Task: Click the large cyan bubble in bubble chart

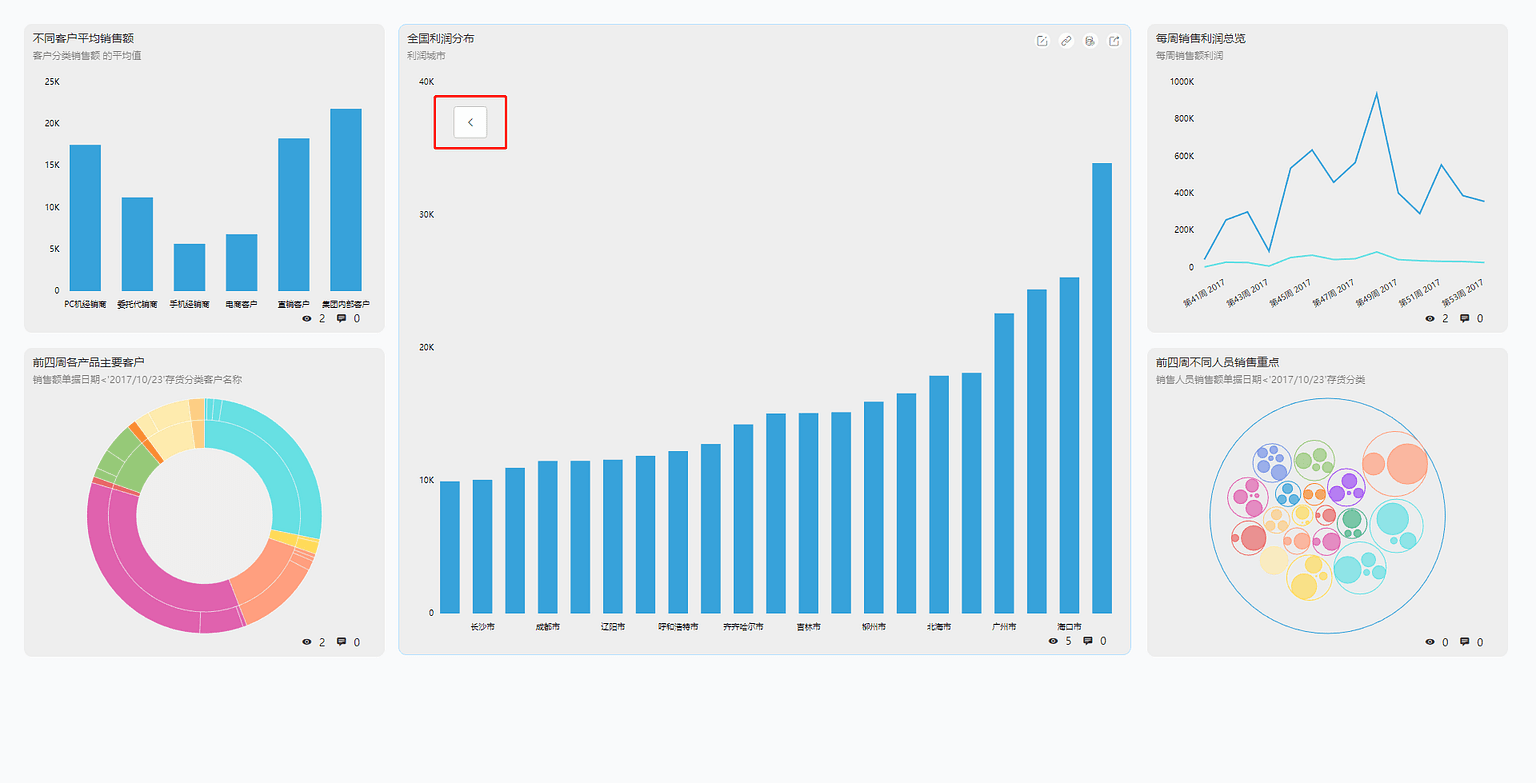Action: point(1391,519)
